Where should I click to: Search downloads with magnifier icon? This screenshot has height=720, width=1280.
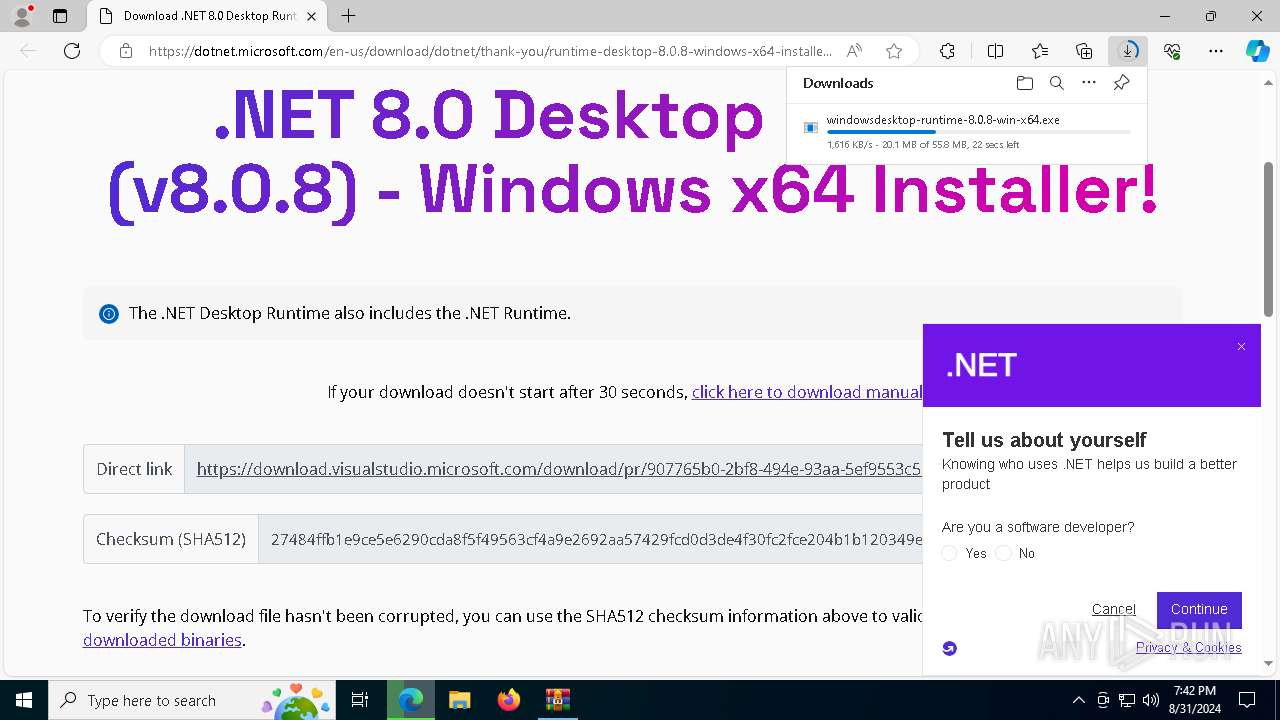(1057, 83)
